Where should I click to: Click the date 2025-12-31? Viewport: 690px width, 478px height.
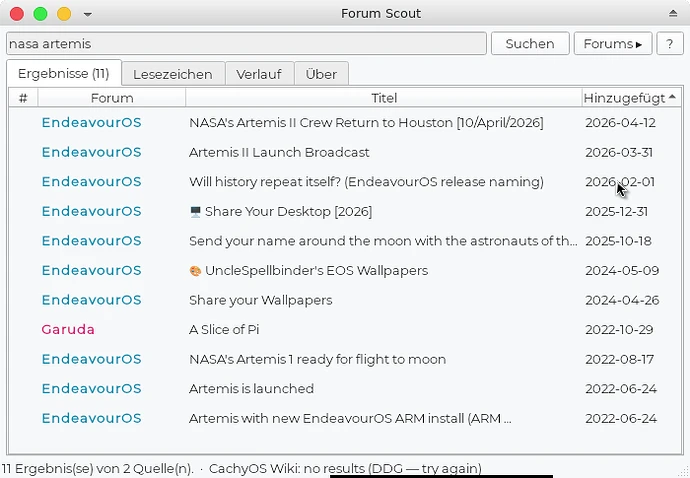pyautogui.click(x=617, y=211)
